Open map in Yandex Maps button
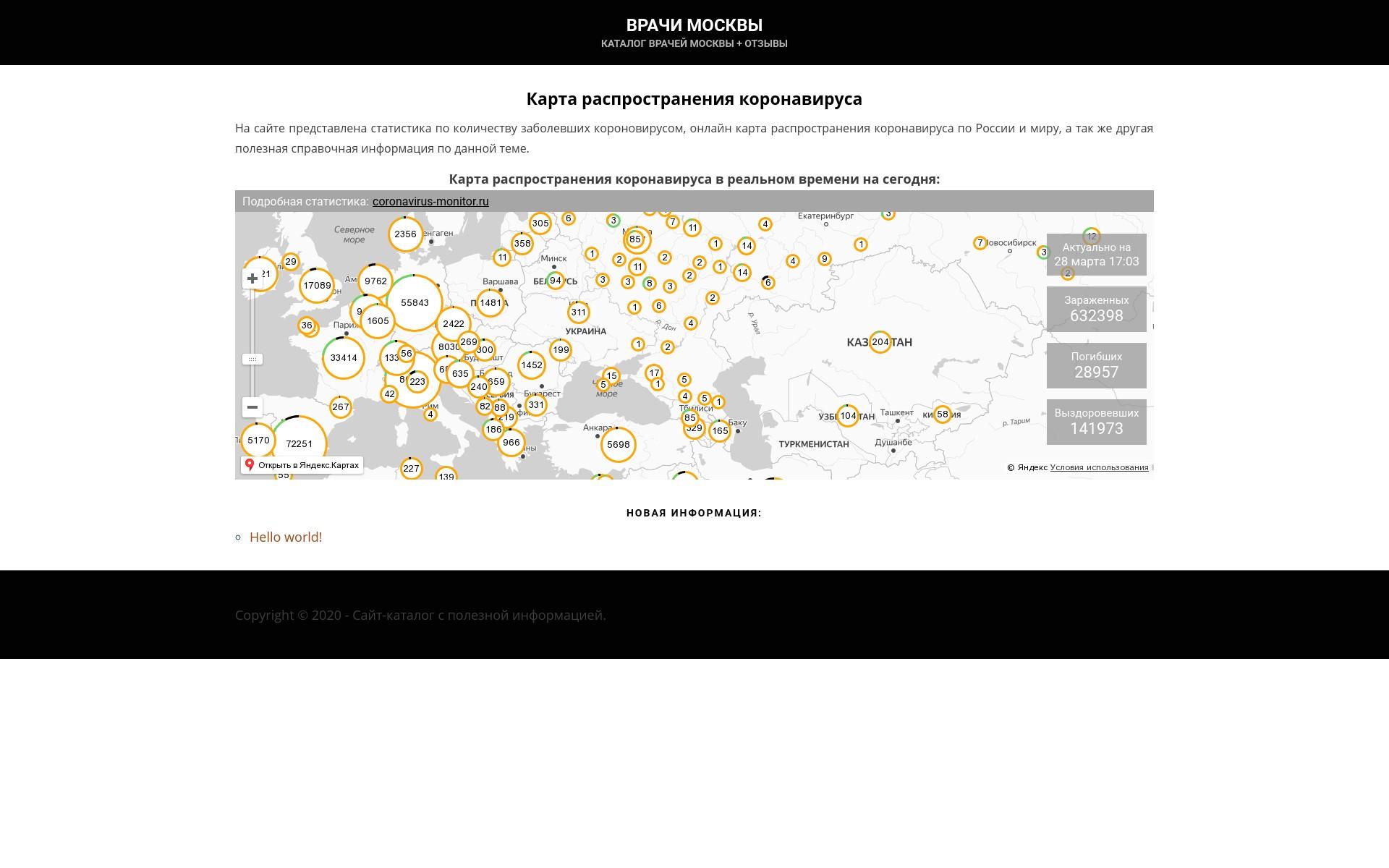The height and width of the screenshot is (868, 1389). [x=302, y=465]
